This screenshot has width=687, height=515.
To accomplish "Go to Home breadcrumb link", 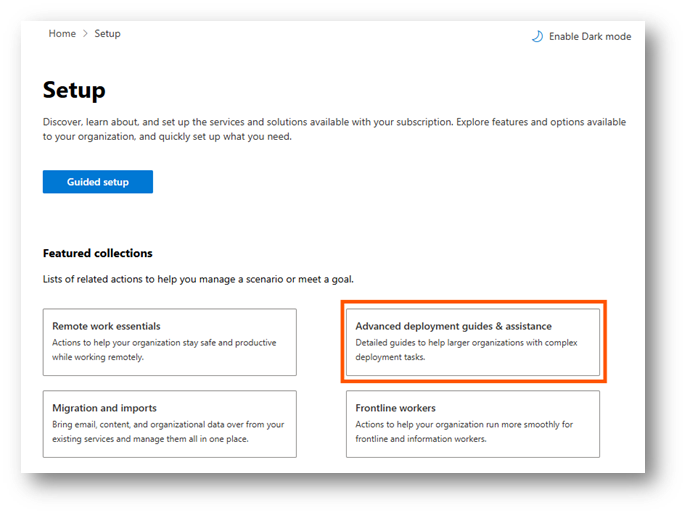I will pos(62,34).
